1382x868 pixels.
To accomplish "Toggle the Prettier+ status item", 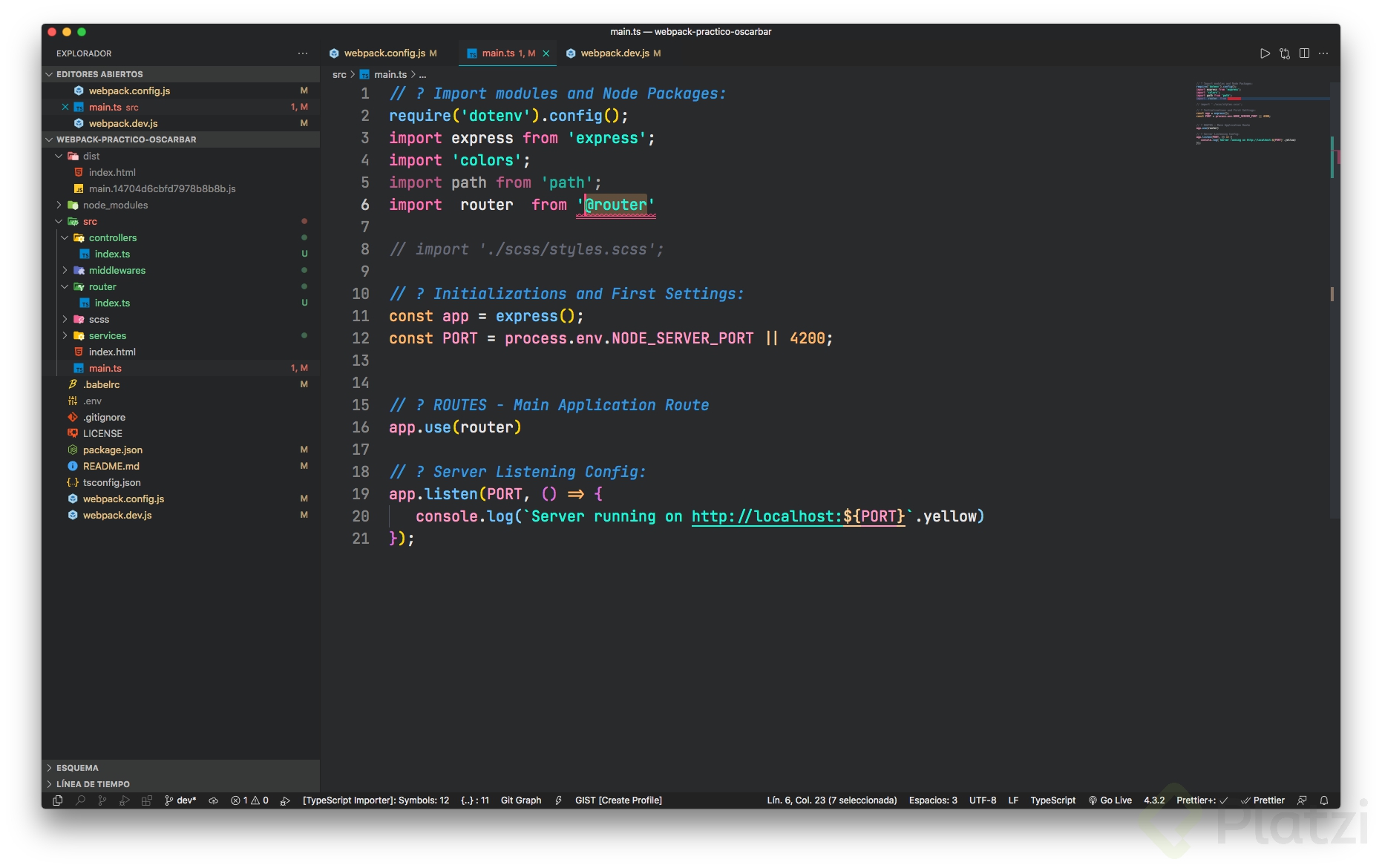I will coord(1202,800).
